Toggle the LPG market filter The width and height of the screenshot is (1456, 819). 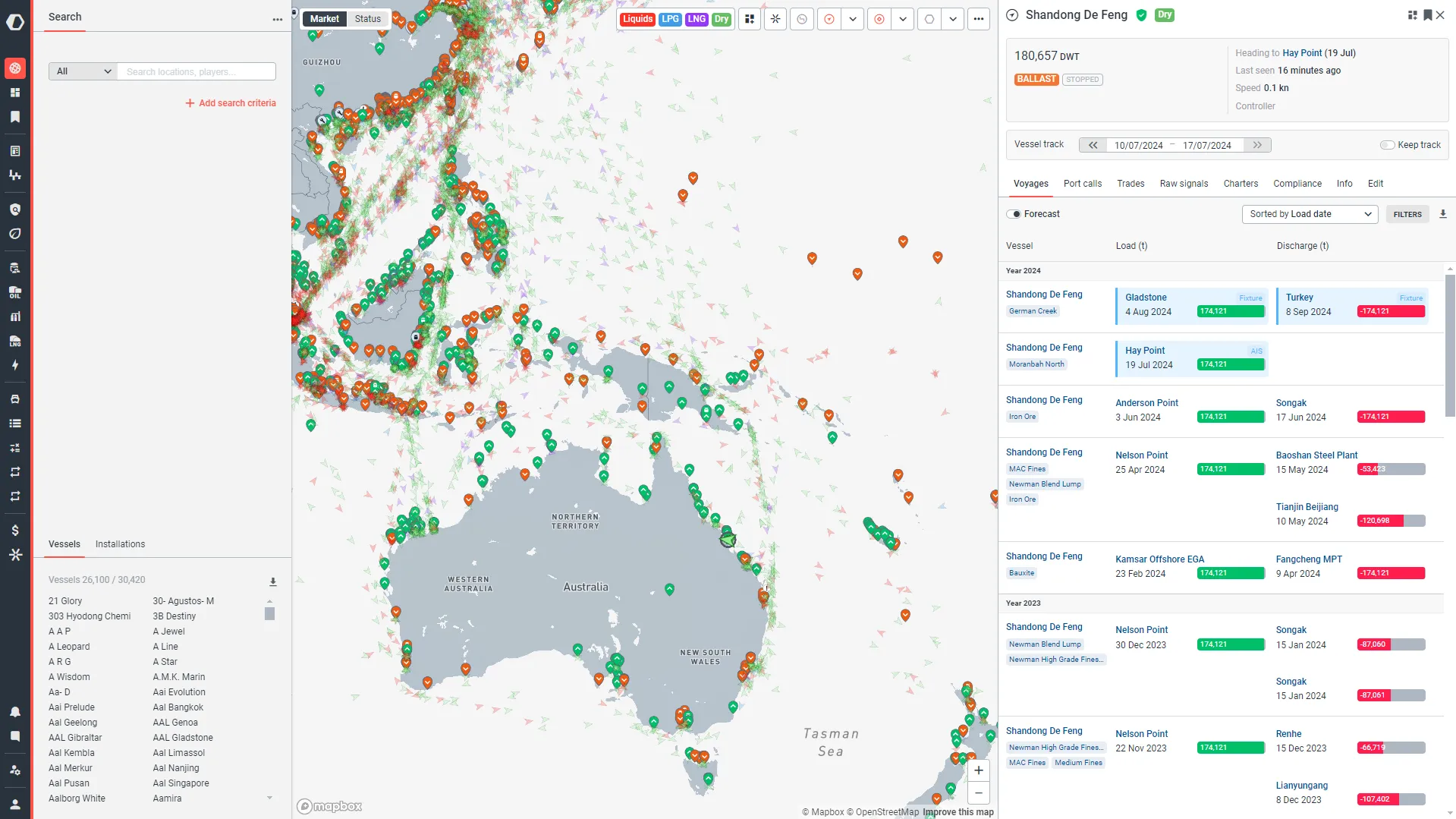click(670, 19)
